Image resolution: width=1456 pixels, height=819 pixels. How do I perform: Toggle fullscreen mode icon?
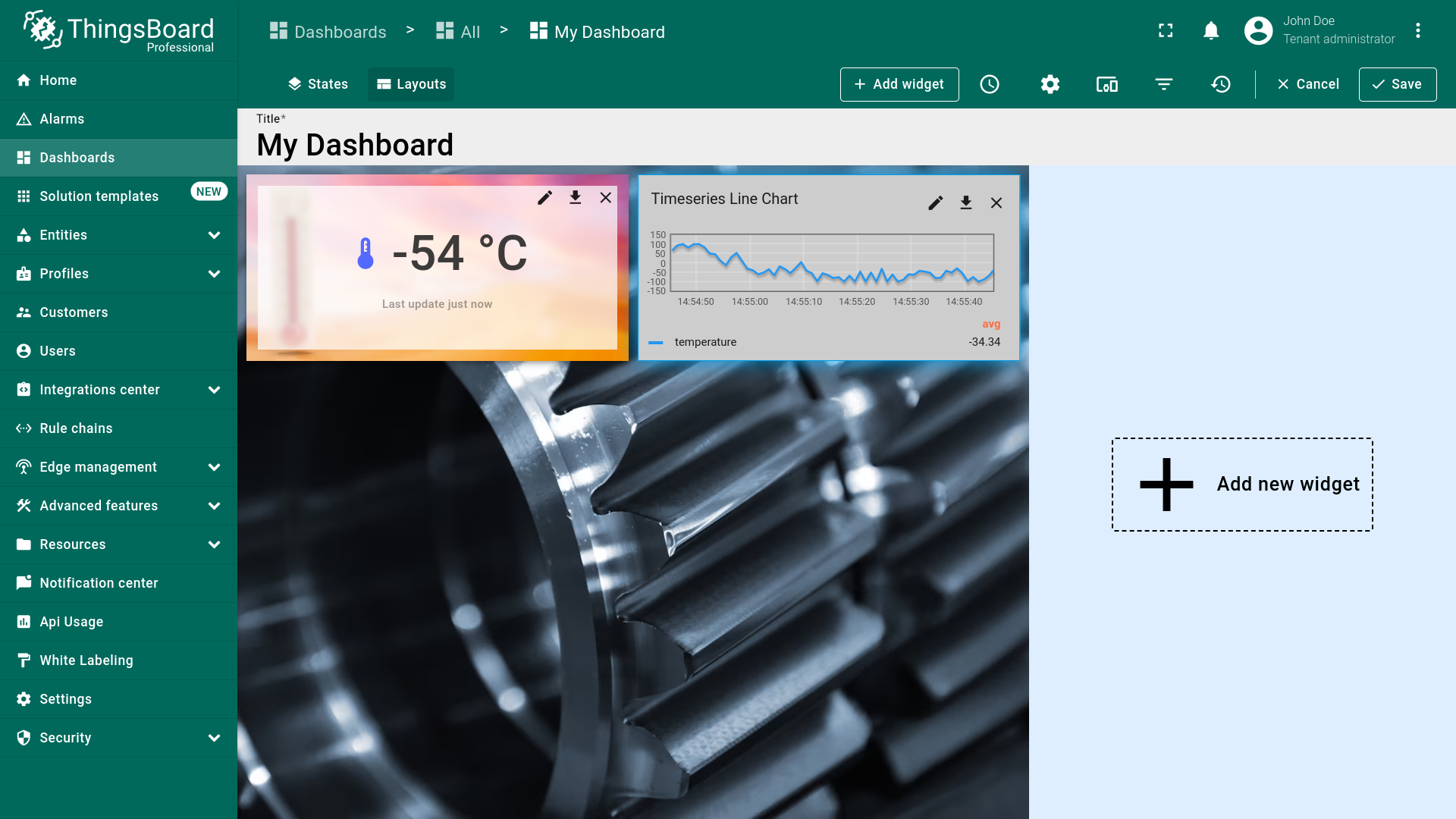[x=1166, y=31]
